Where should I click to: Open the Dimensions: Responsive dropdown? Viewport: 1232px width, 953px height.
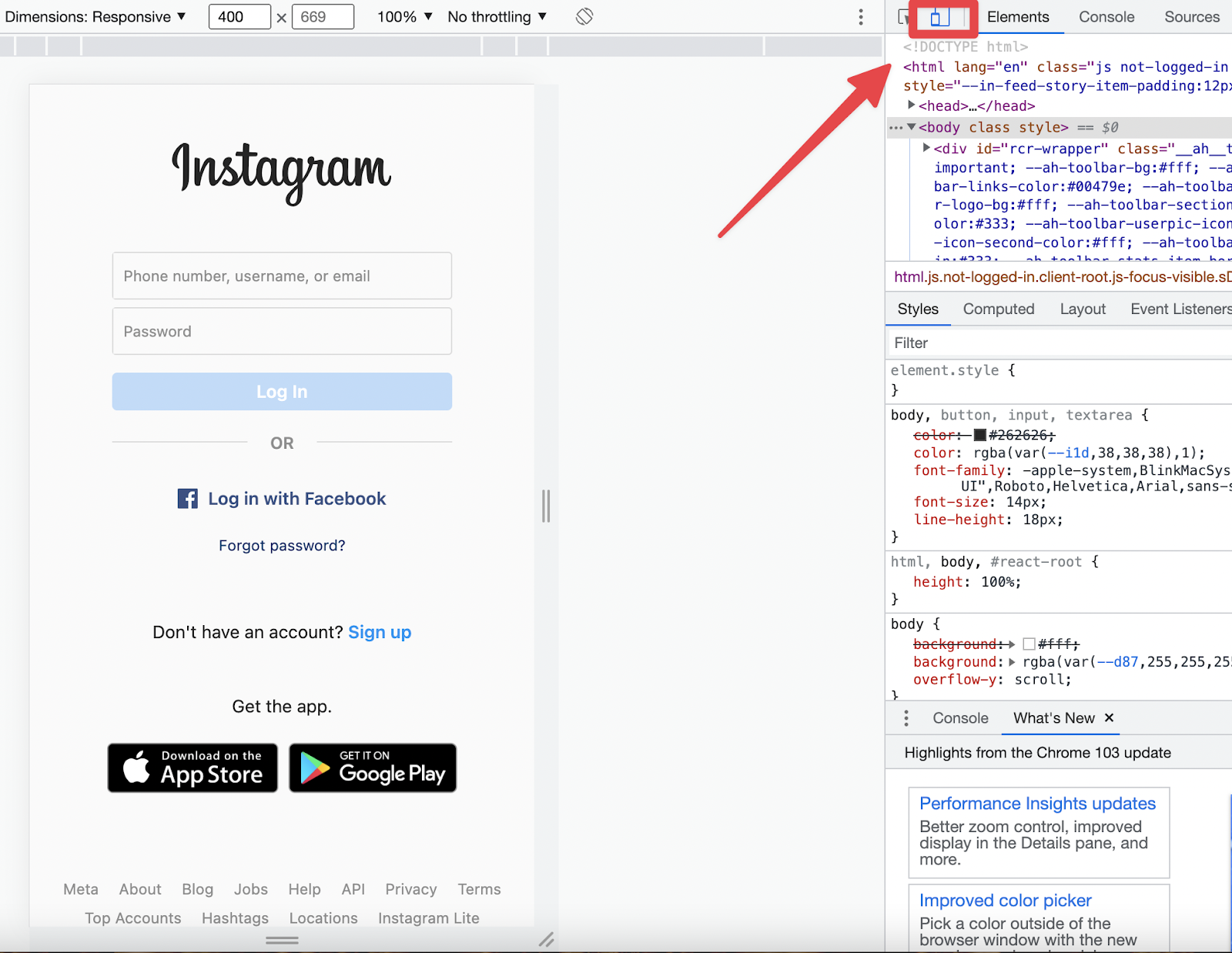[x=95, y=17]
